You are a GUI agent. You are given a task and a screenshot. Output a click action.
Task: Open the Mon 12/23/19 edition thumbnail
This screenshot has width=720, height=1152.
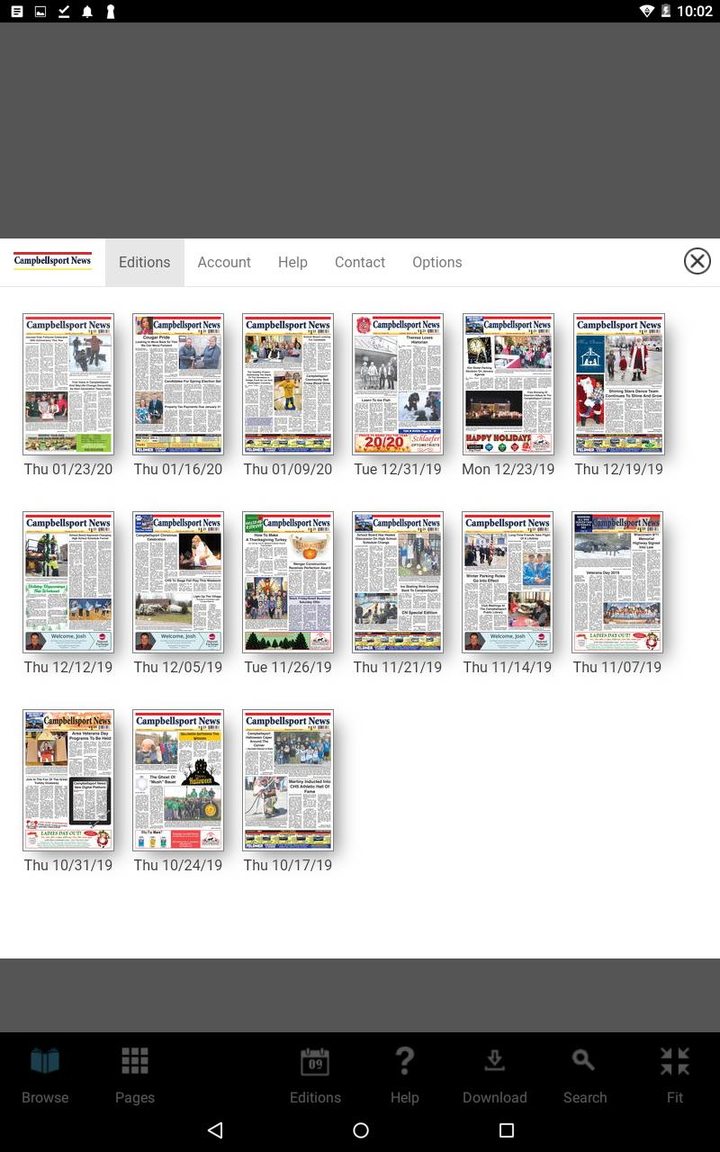[x=508, y=384]
